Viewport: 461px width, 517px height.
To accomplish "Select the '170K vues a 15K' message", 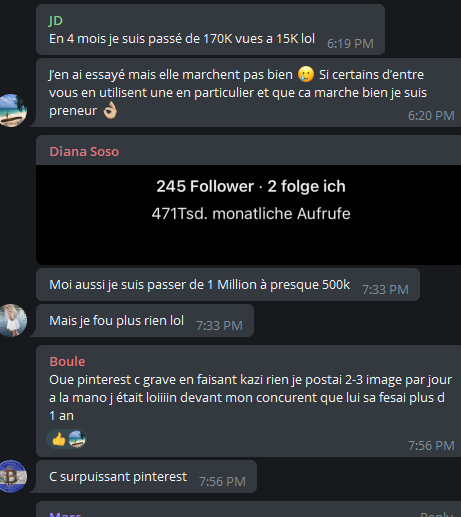I will click(x=210, y=30).
